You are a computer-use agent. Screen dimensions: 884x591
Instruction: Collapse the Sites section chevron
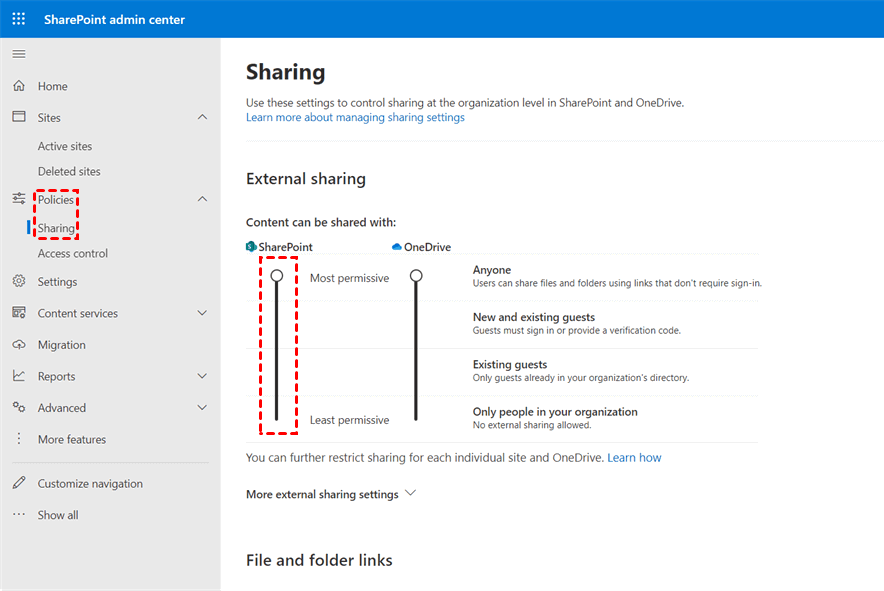(x=202, y=117)
